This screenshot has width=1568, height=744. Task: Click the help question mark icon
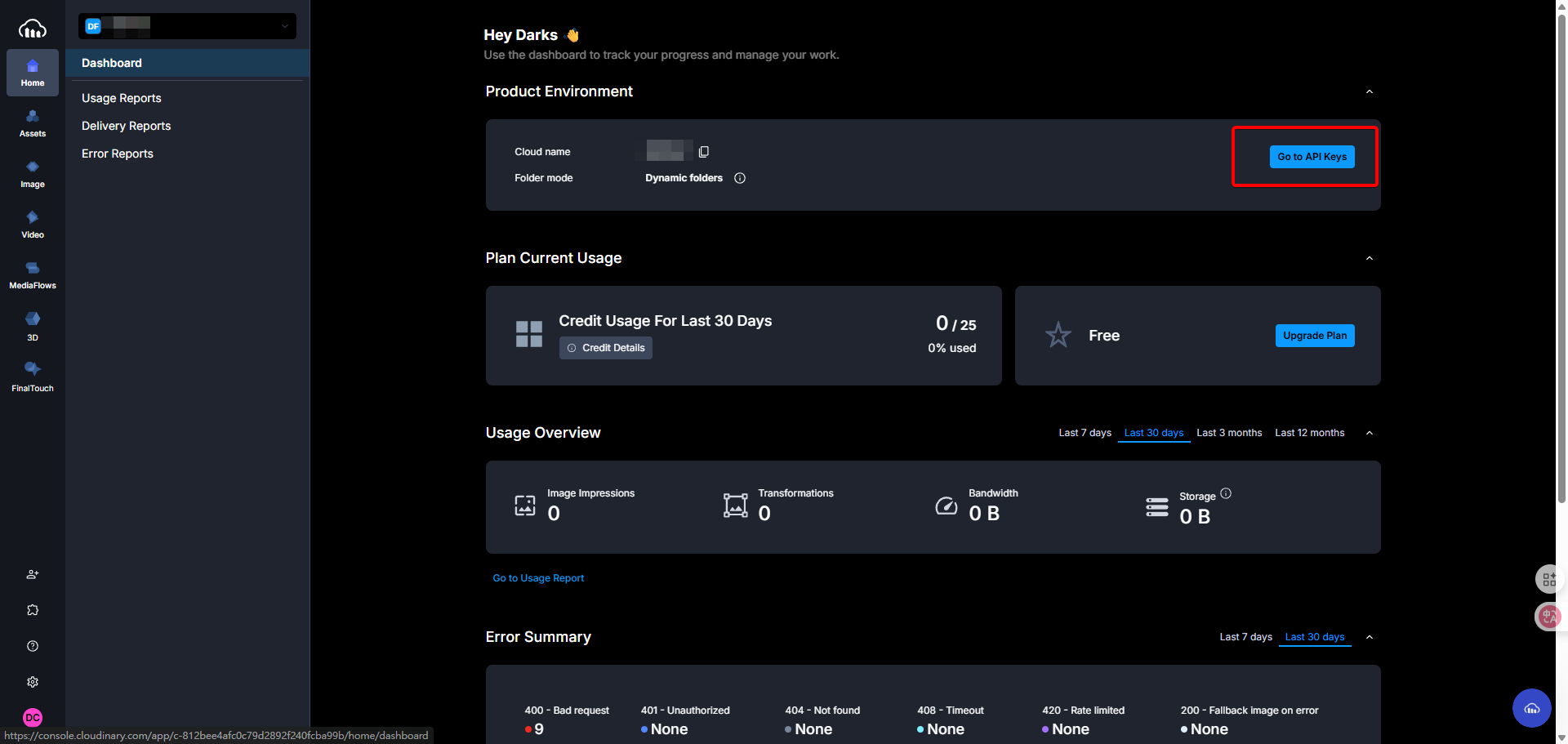pyautogui.click(x=33, y=646)
